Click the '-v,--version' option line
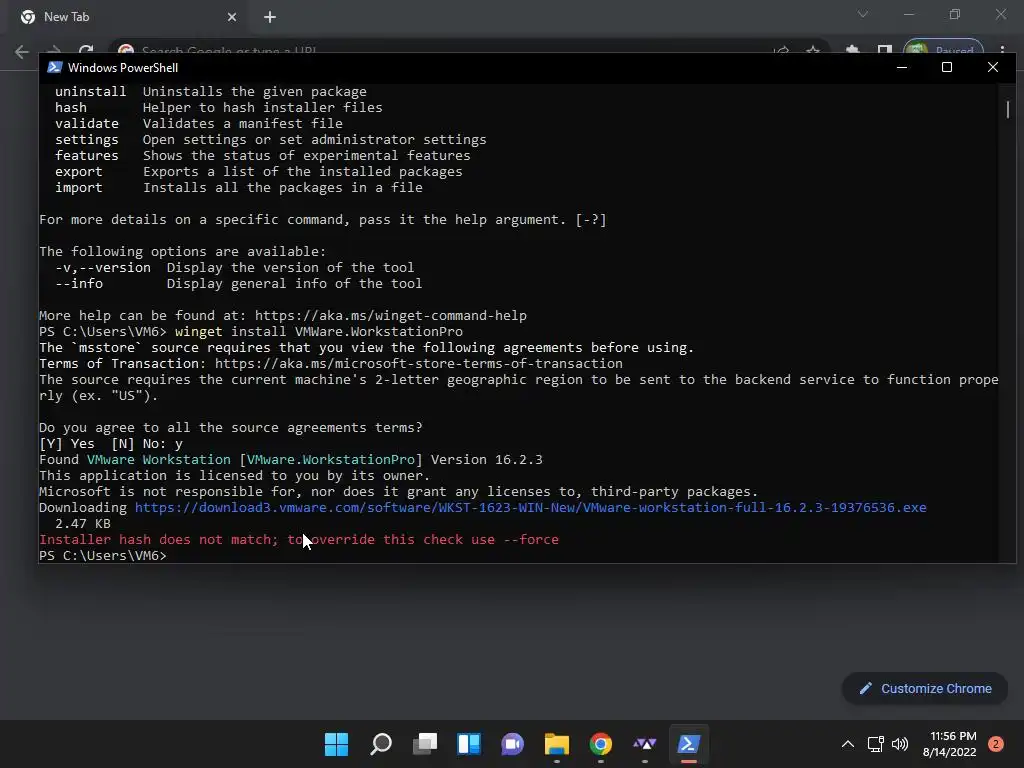Image resolution: width=1024 pixels, height=768 pixels. click(x=234, y=268)
